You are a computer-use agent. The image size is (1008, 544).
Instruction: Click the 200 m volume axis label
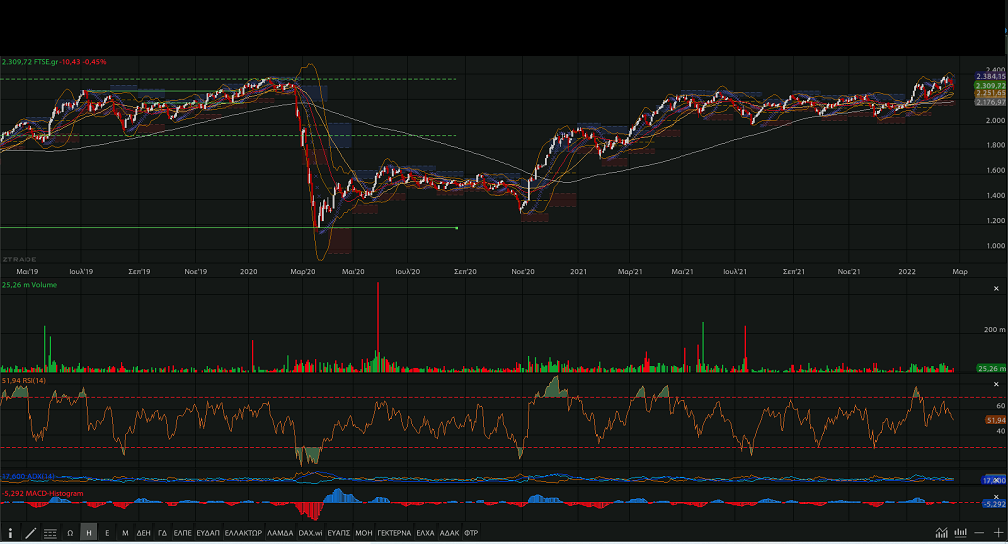click(x=995, y=329)
